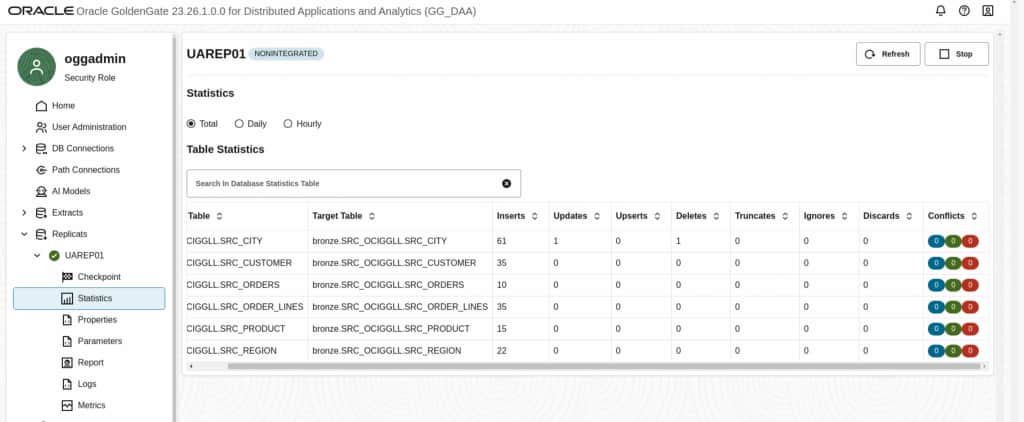Click the AI Models icon in sidebar

click(41, 191)
